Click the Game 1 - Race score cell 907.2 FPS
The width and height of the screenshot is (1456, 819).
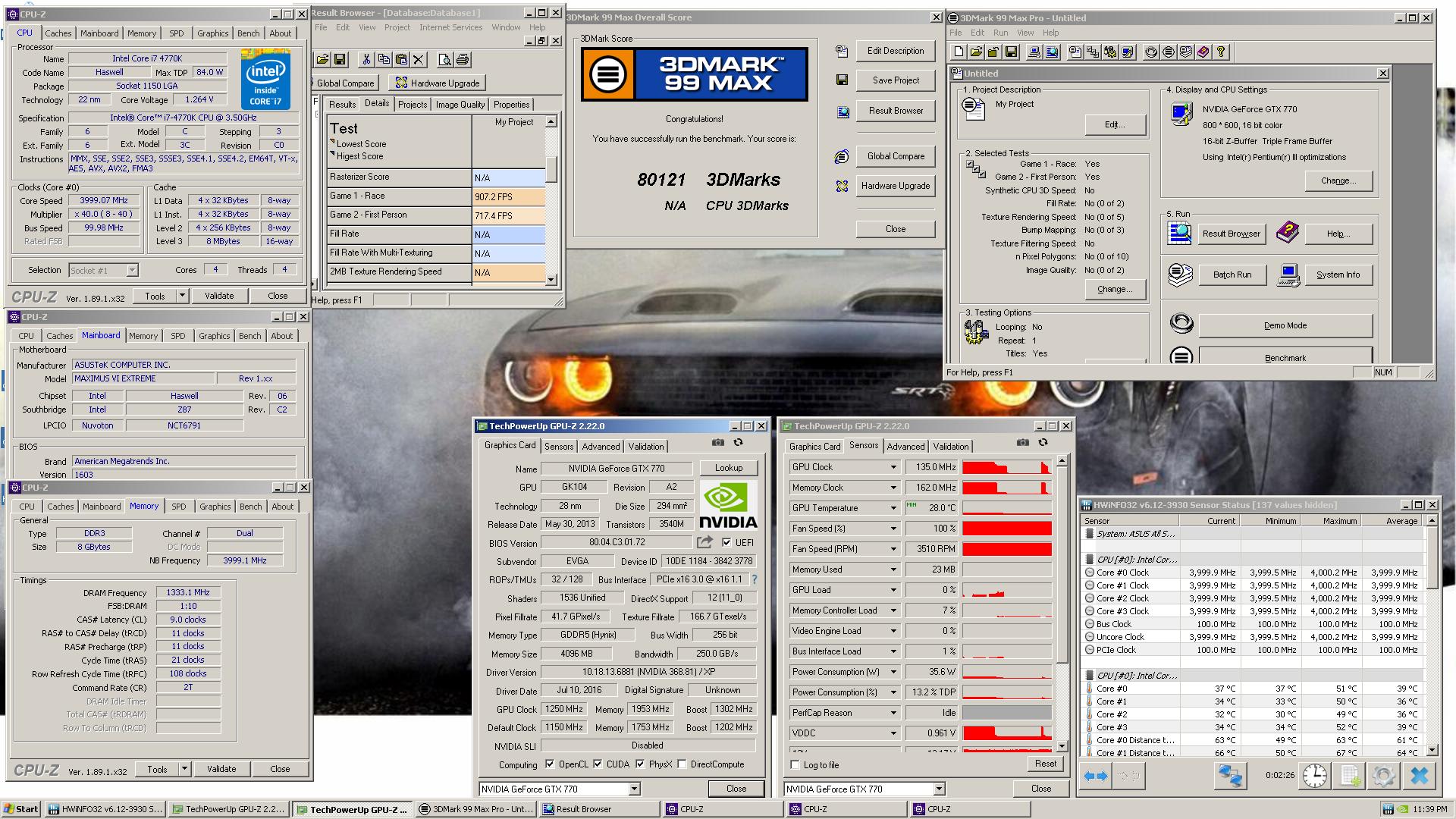click(x=508, y=196)
